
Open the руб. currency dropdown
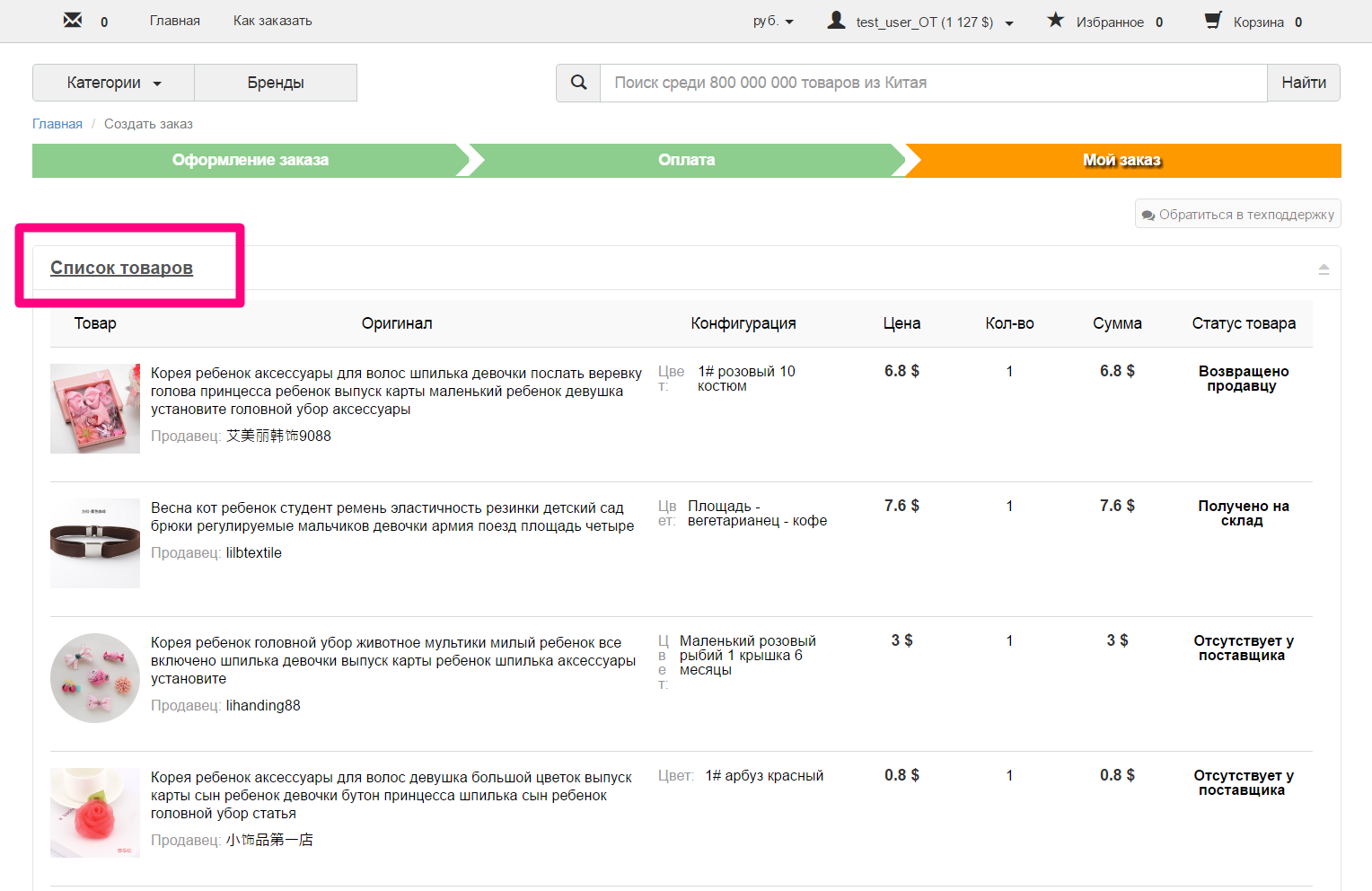point(772,20)
